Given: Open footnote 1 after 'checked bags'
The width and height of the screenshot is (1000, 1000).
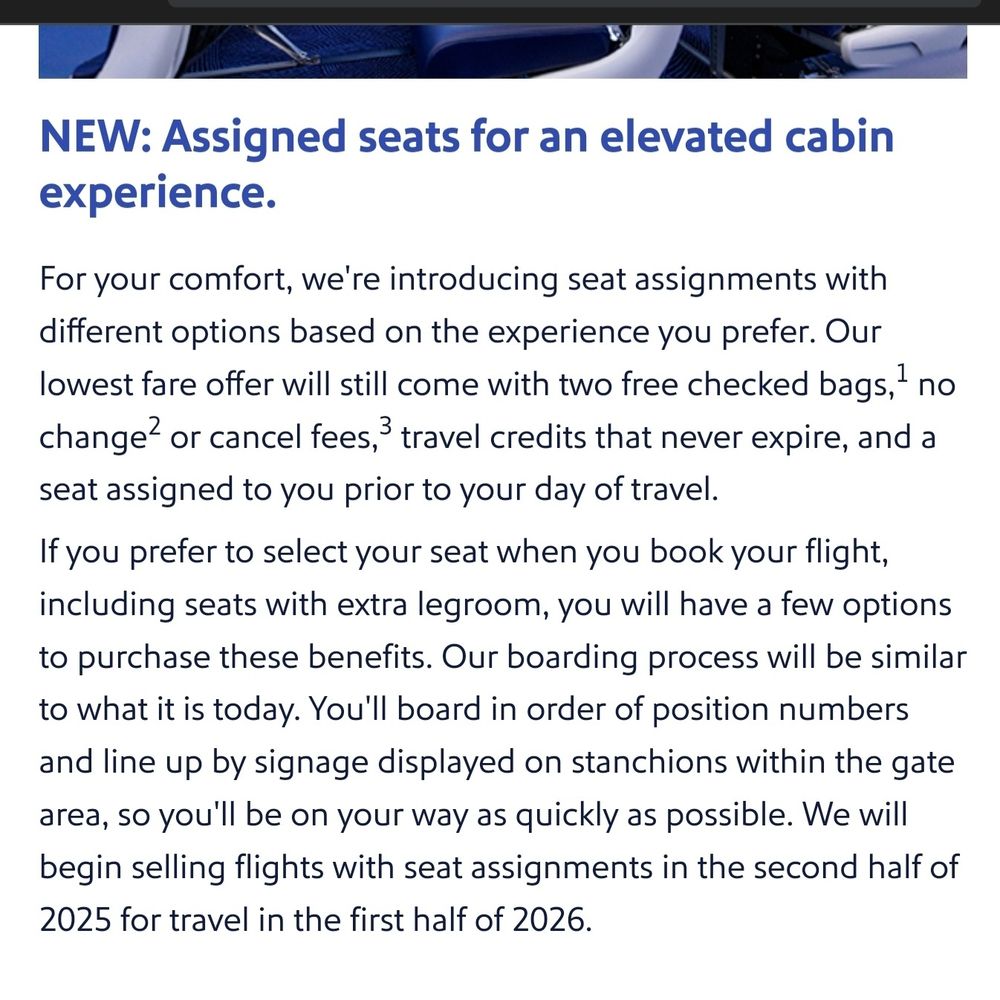Looking at the screenshot, I should tap(901, 372).
